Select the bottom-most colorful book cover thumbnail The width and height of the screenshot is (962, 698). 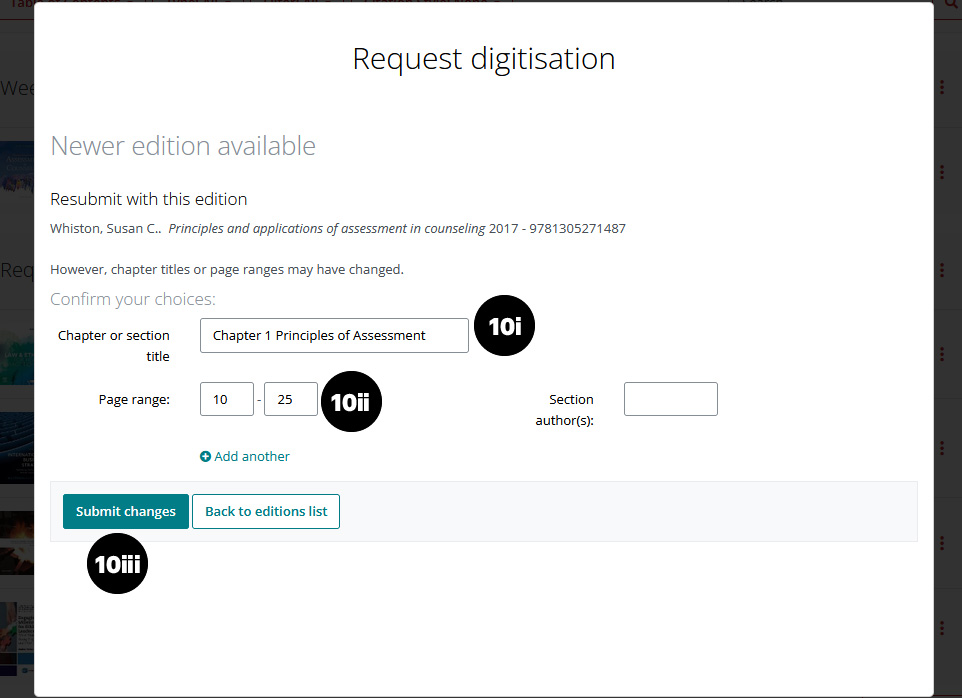16,630
